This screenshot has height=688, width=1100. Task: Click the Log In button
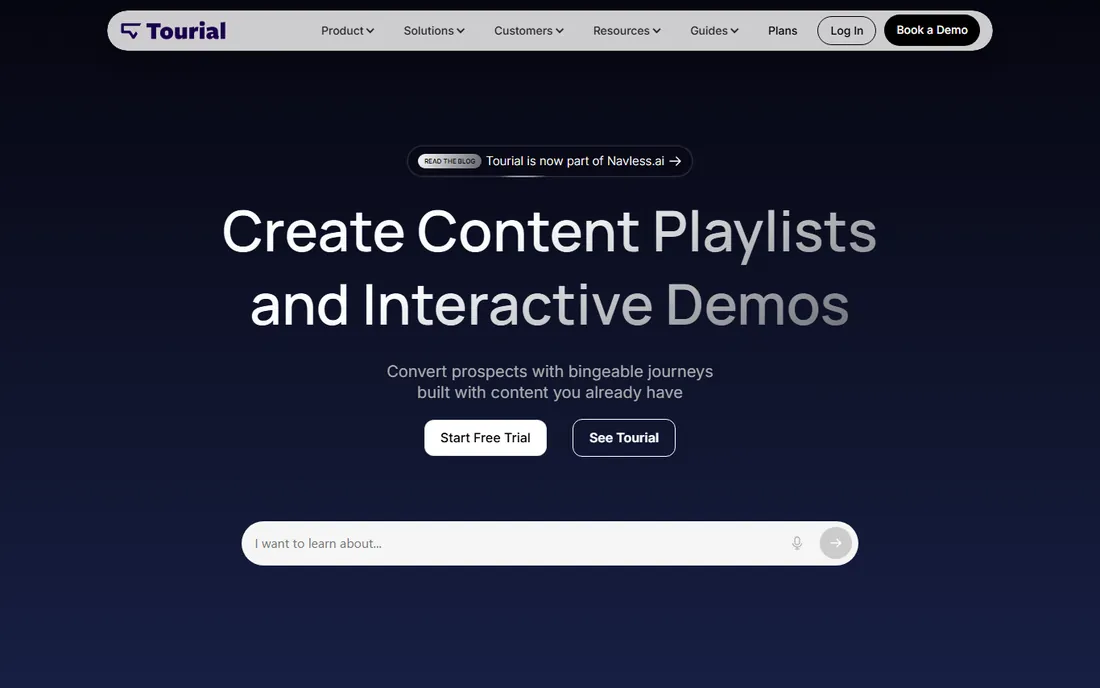(846, 31)
